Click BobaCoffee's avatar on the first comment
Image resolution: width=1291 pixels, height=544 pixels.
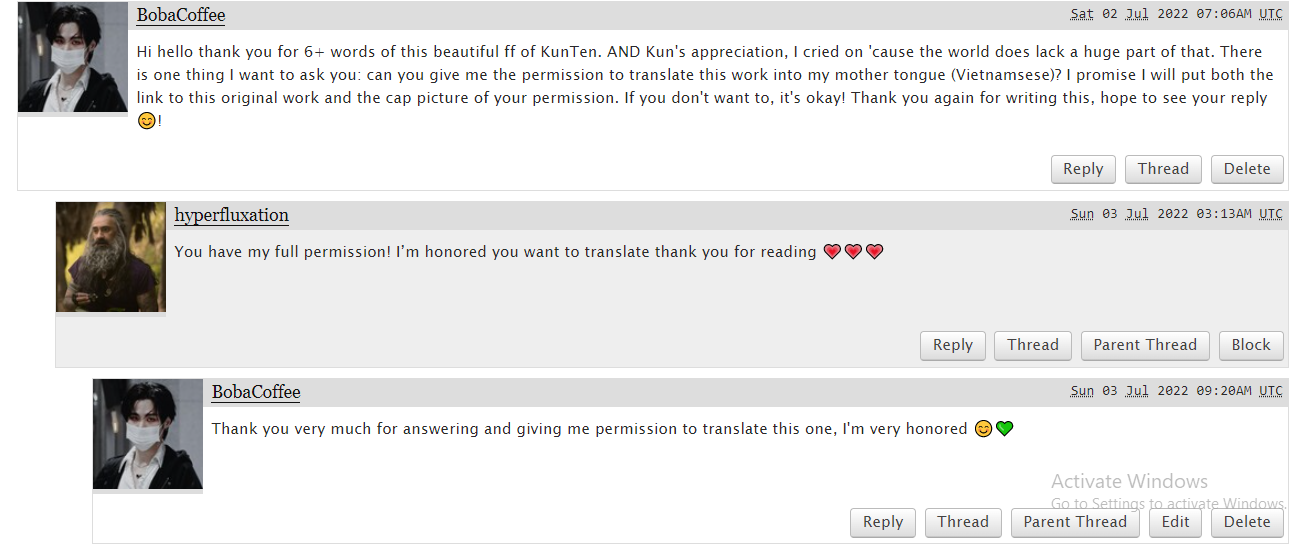click(72, 57)
